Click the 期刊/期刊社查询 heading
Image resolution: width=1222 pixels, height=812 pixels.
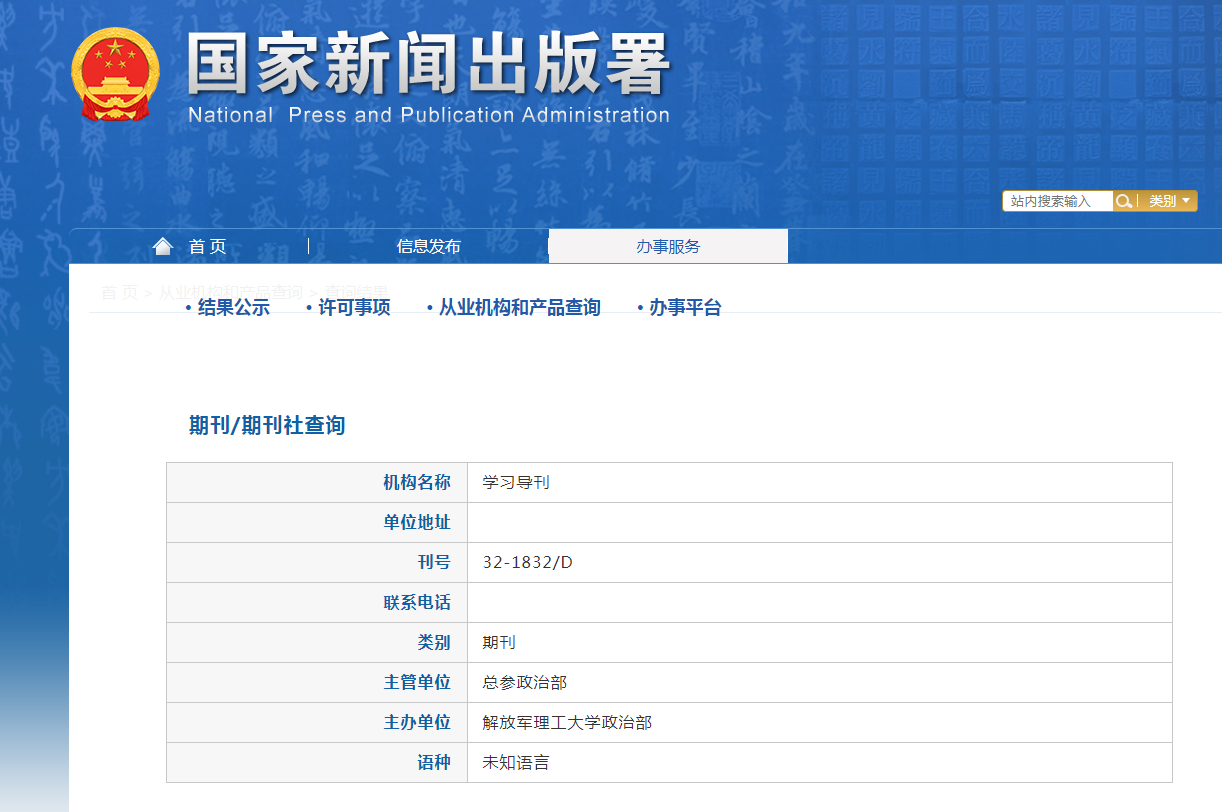pos(267,425)
